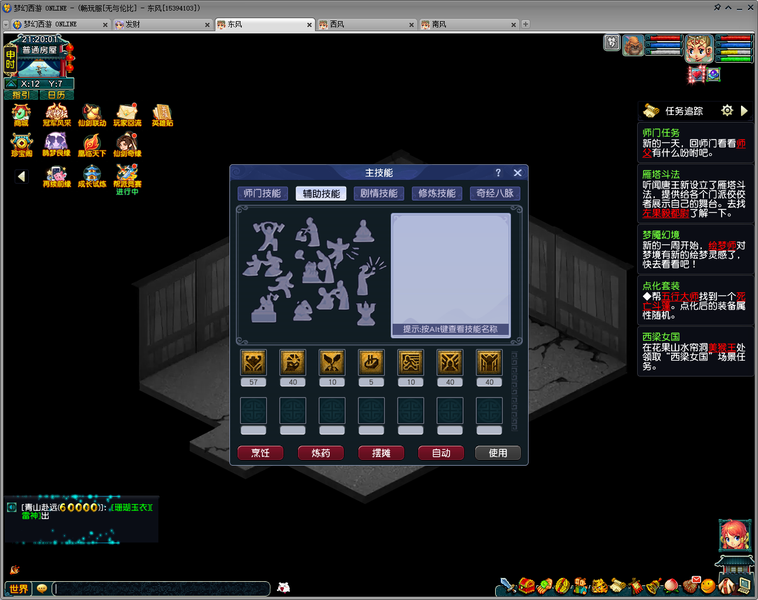Select the skill icon with level 57
The height and width of the screenshot is (600, 758).
click(x=254, y=363)
